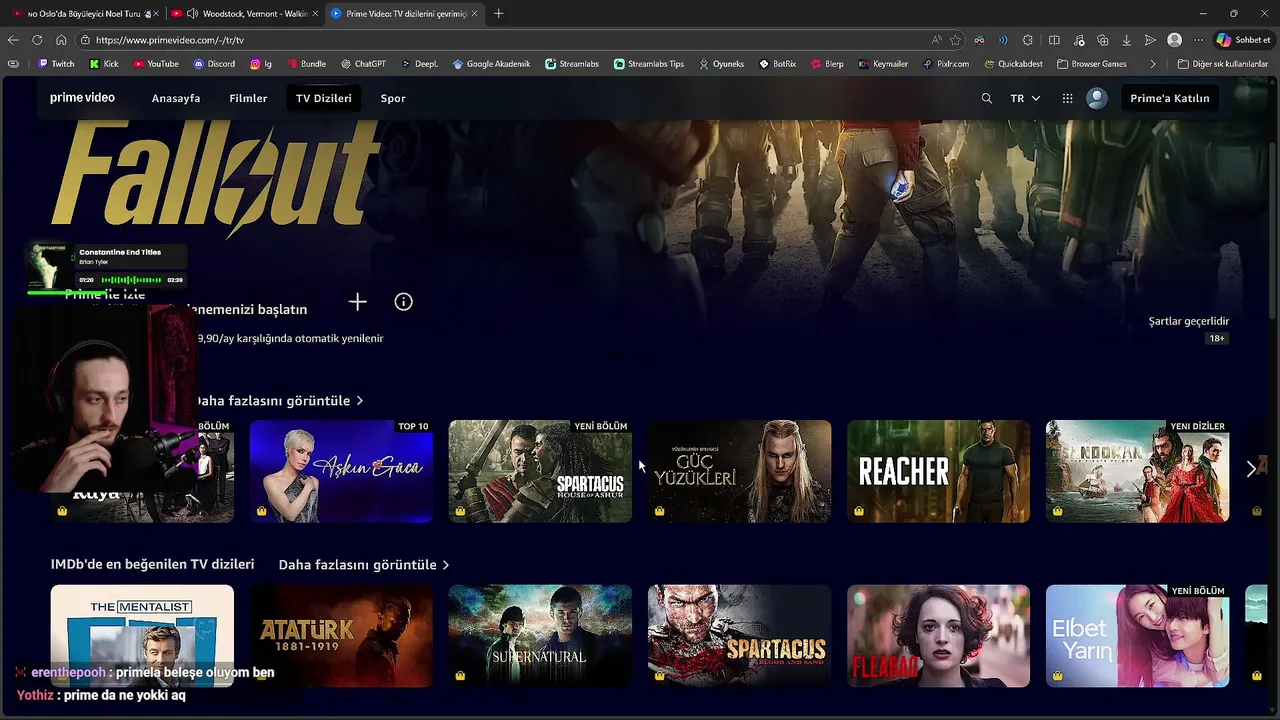Open the browser home button
Image resolution: width=1280 pixels, height=720 pixels.
click(61, 40)
